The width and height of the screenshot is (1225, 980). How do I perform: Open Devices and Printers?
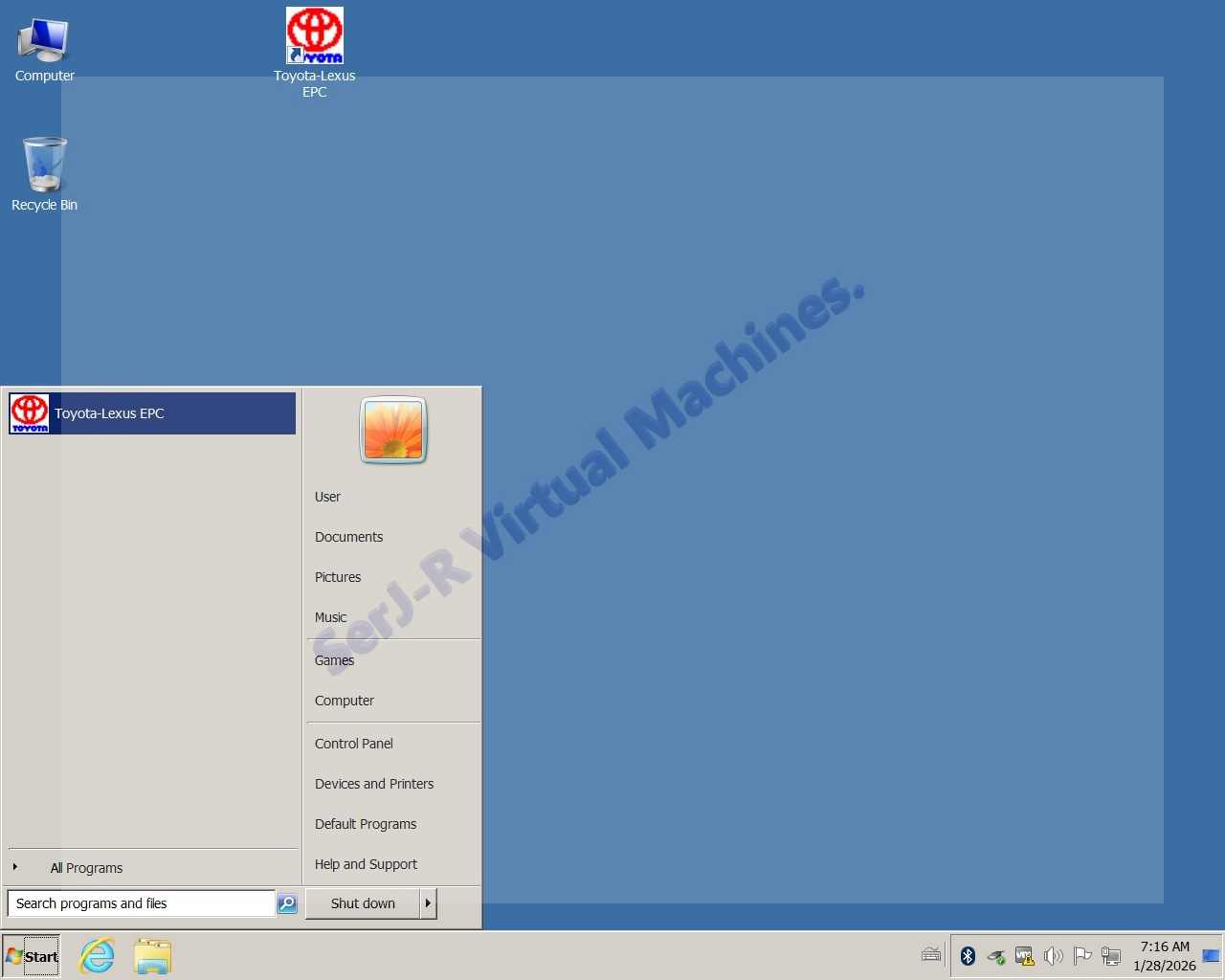point(374,784)
